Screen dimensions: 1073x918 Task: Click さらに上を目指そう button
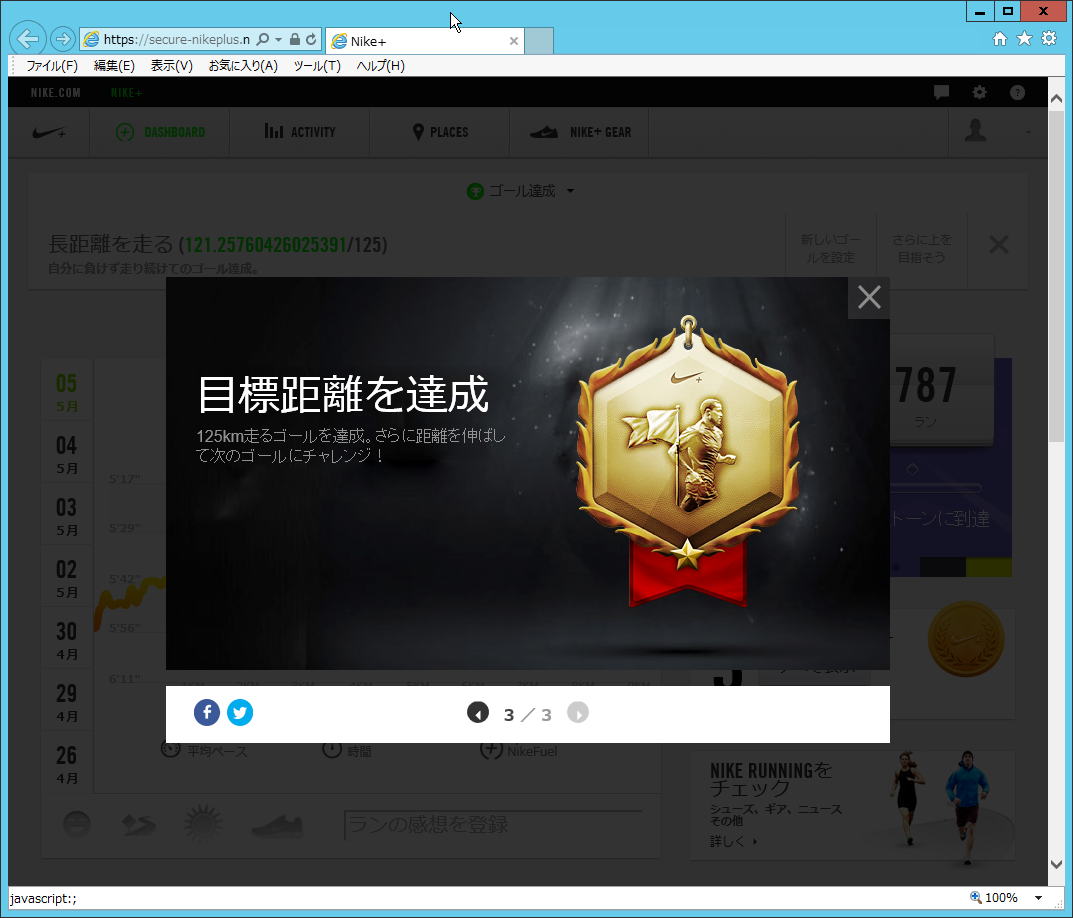pos(921,248)
